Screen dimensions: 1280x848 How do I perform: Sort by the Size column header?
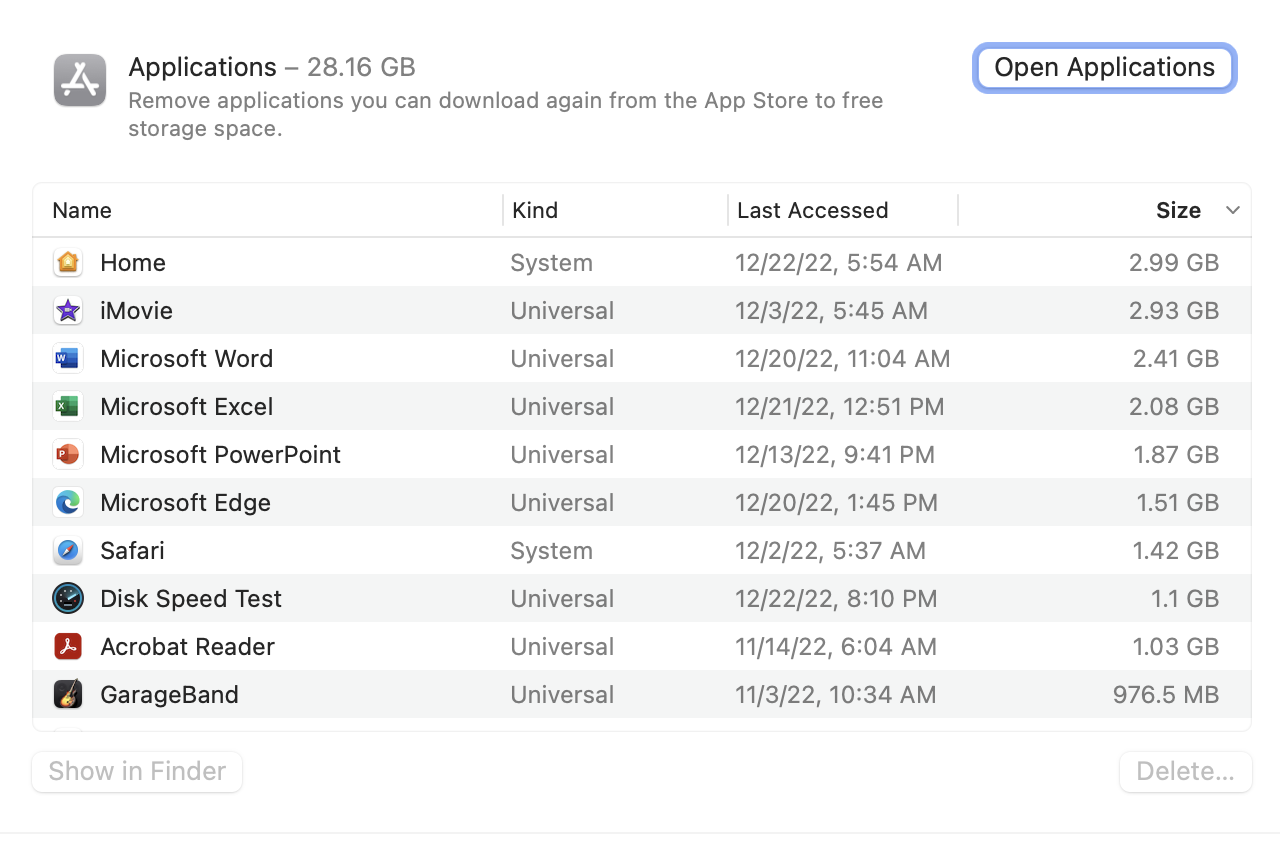[1178, 210]
